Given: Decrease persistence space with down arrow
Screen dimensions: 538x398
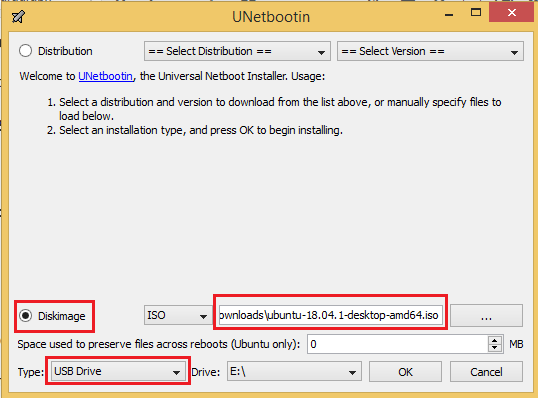Looking at the screenshot, I should 494,348.
